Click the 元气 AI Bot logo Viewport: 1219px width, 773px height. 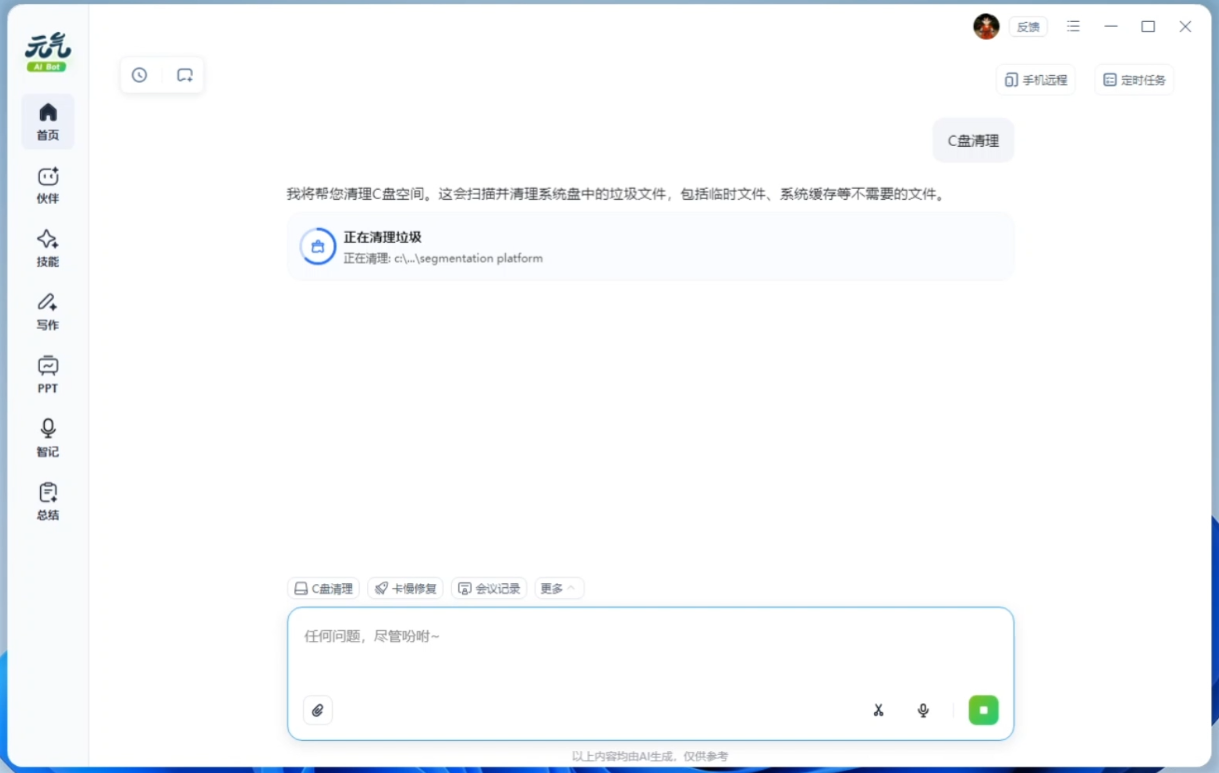48,52
